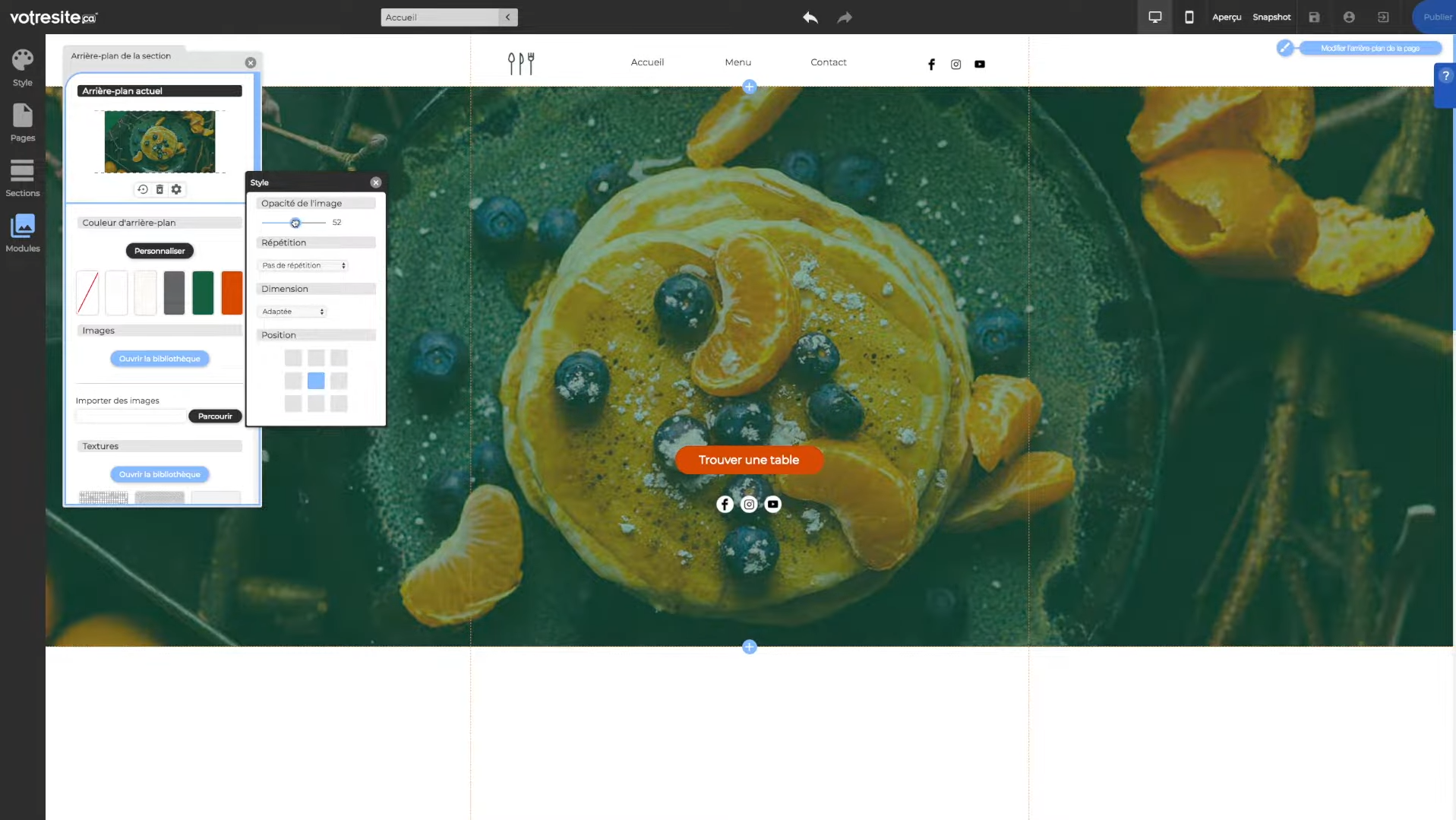Screen dimensions: 1456x820
Task: Open background settings gear icon
Action: (176, 189)
